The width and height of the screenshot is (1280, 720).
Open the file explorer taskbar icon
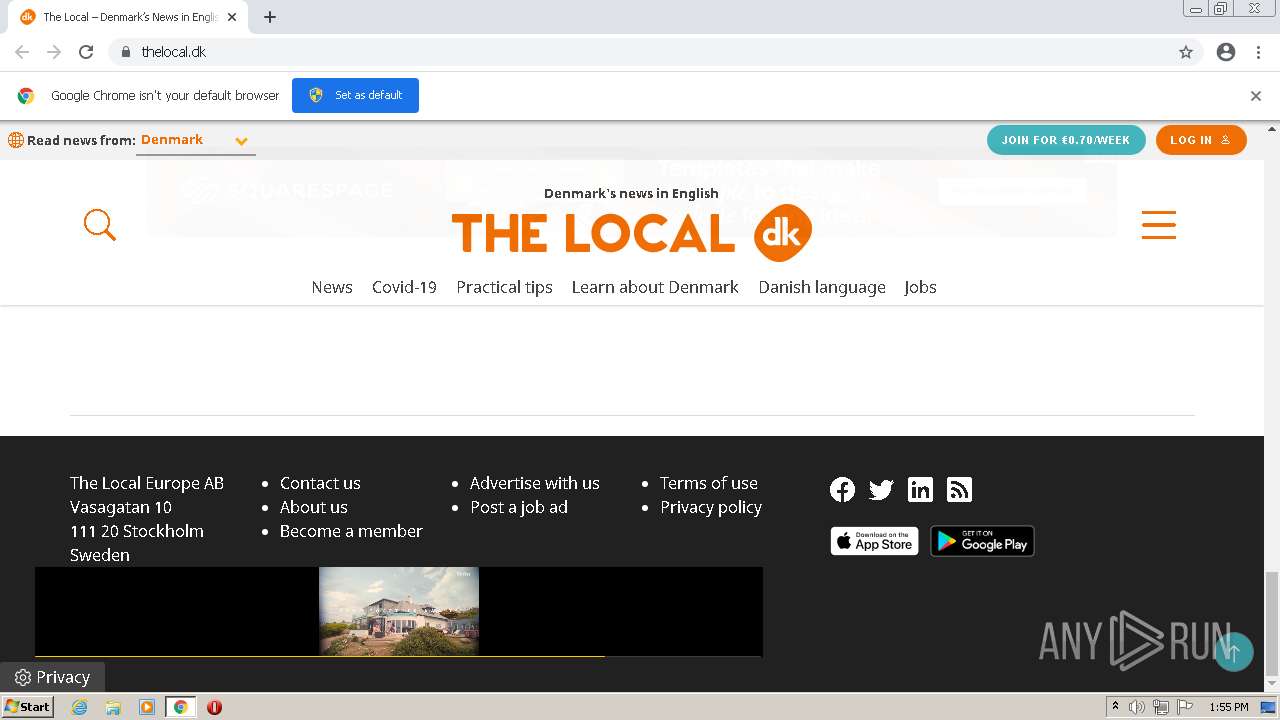pos(113,707)
